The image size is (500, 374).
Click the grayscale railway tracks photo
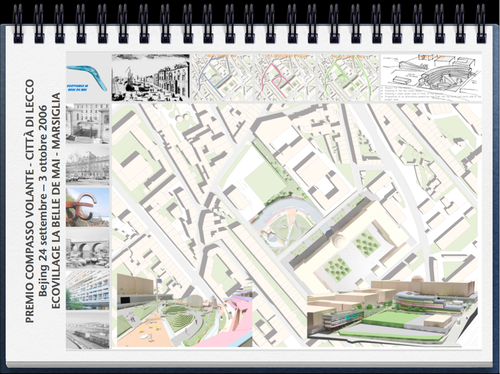click(x=88, y=331)
